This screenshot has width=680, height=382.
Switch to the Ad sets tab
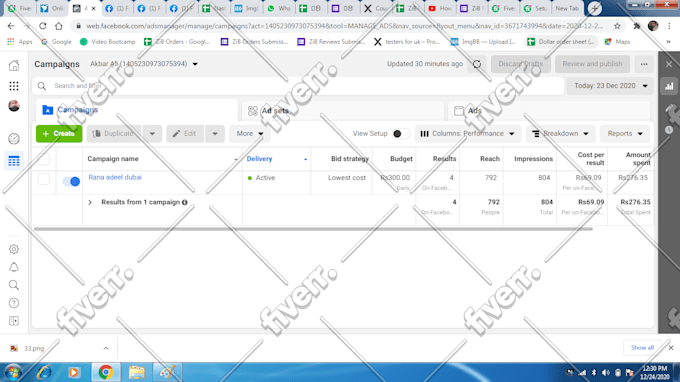(343, 111)
